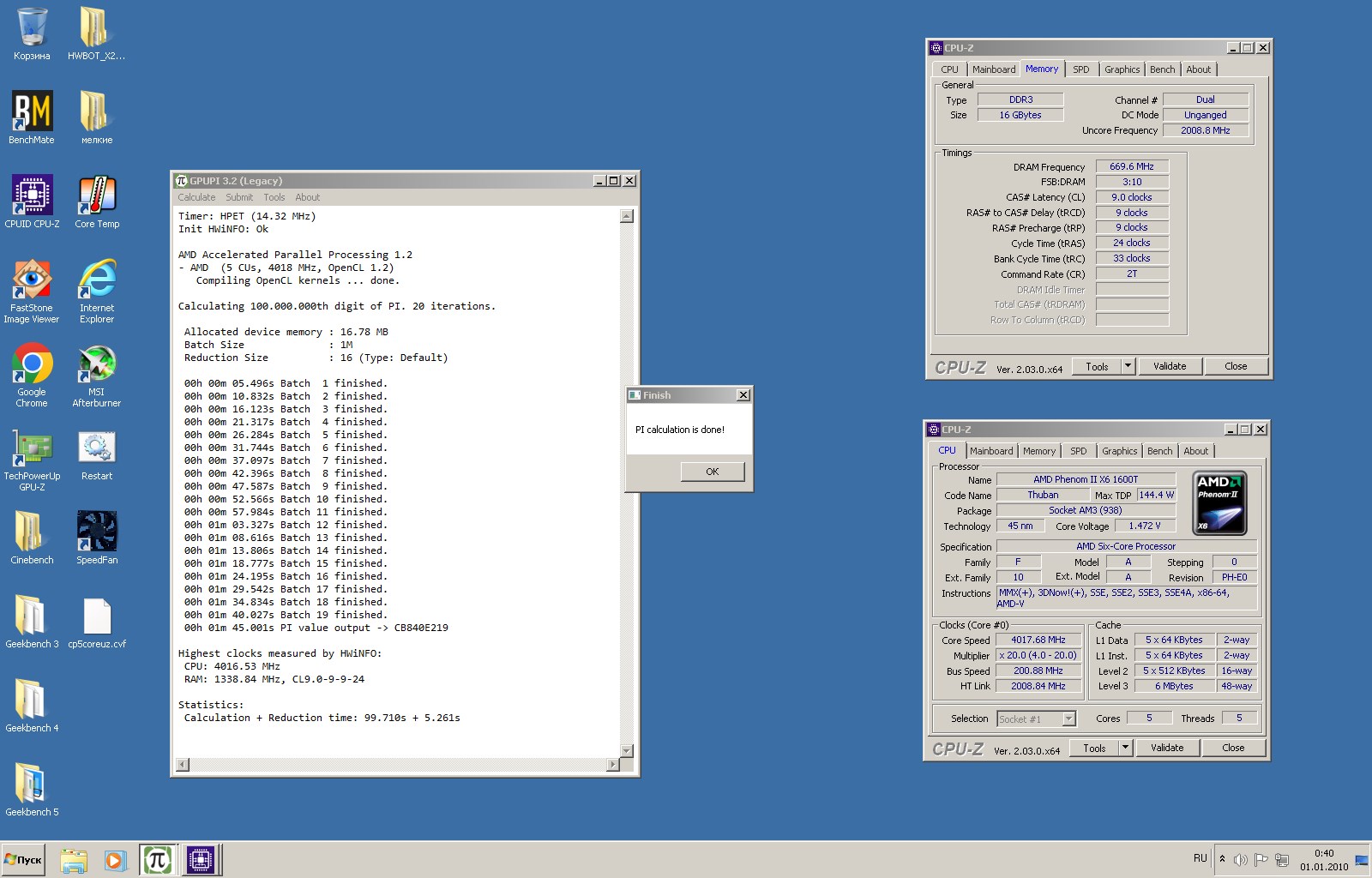
Task: Click Validate in lower CPU-Z window
Action: tap(1167, 748)
